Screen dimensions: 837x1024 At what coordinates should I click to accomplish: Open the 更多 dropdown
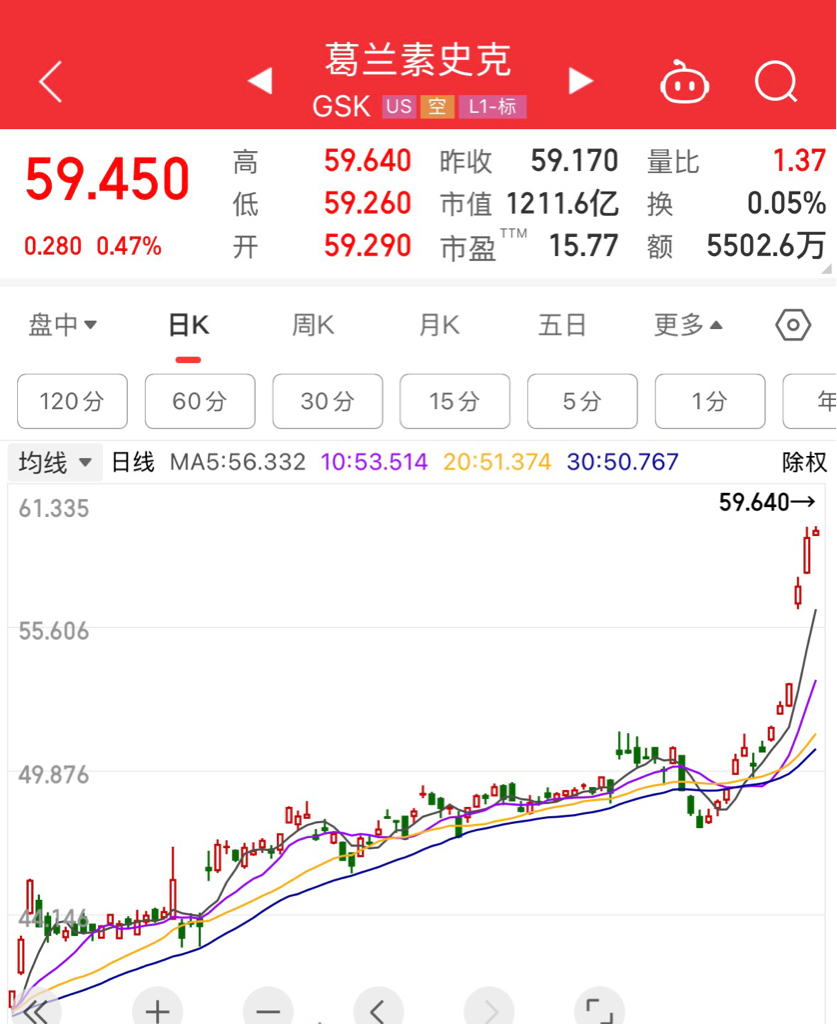click(688, 325)
